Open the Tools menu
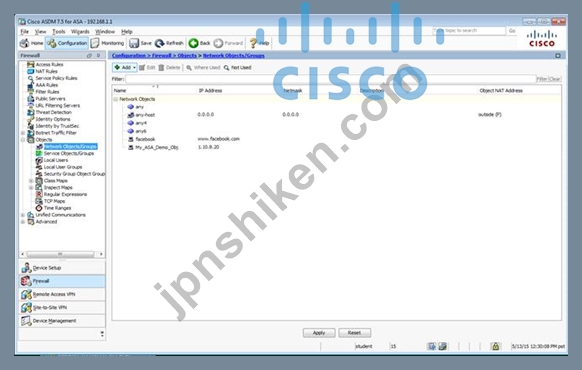 pyautogui.click(x=59, y=32)
